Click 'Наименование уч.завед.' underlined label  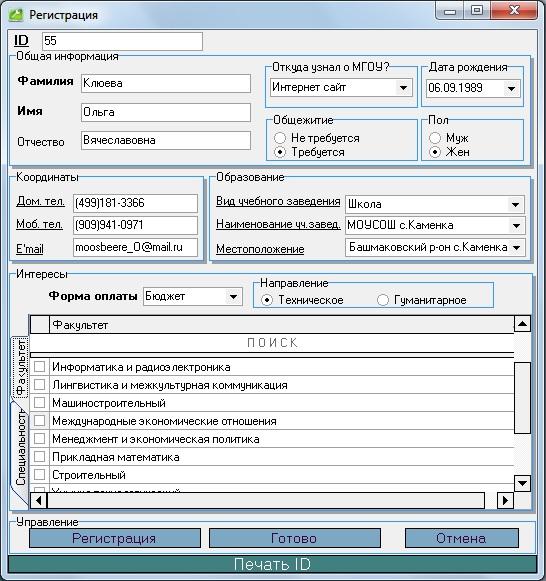[278, 224]
